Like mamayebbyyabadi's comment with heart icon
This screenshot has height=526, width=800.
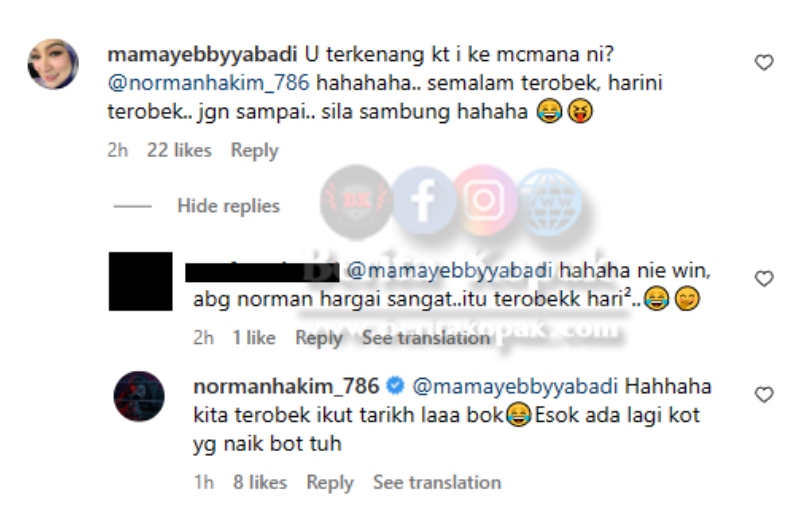point(764,63)
